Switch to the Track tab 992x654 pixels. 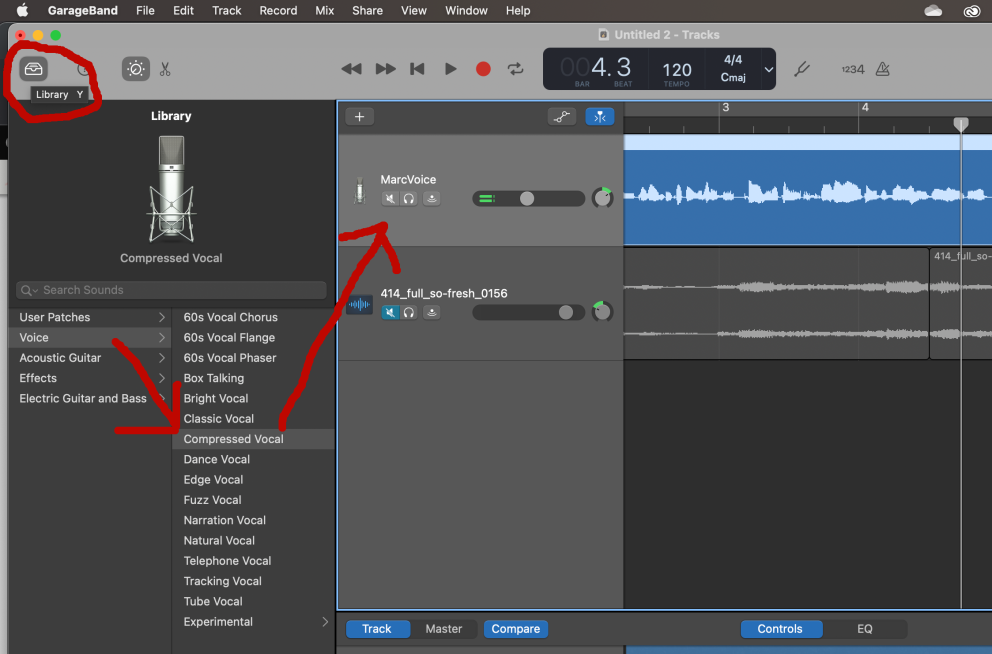(x=377, y=629)
